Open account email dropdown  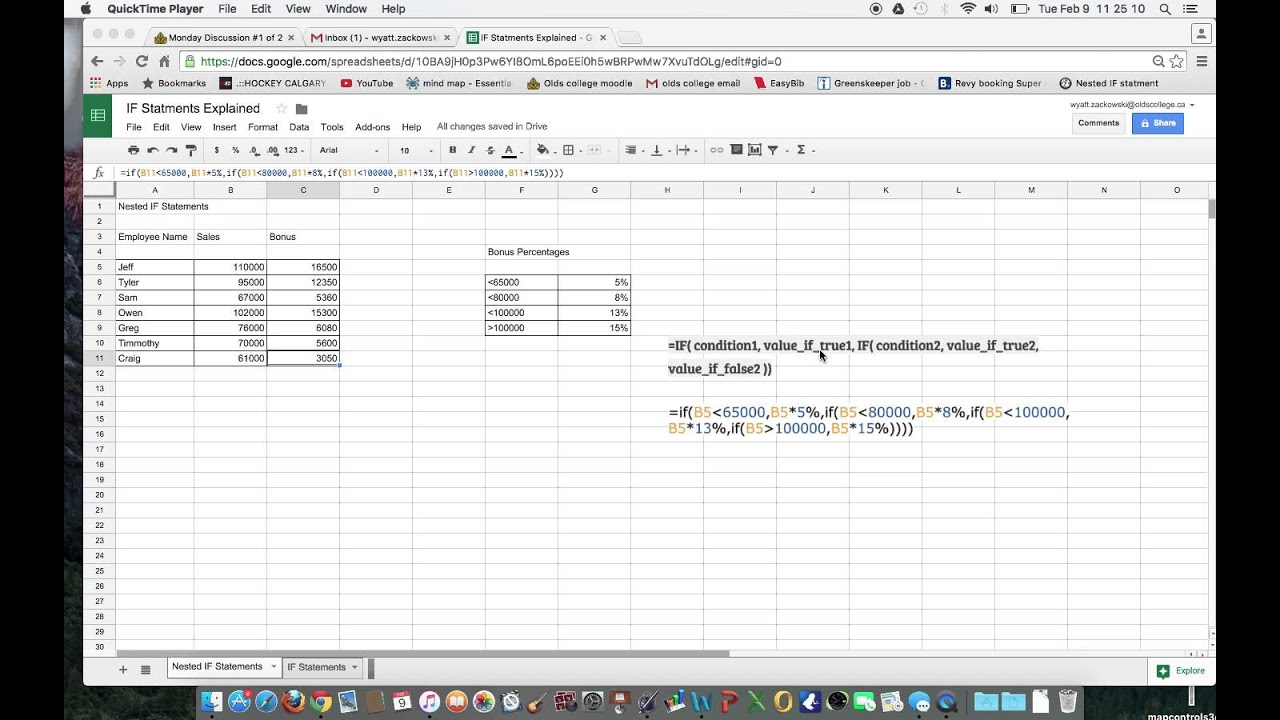[1132, 104]
